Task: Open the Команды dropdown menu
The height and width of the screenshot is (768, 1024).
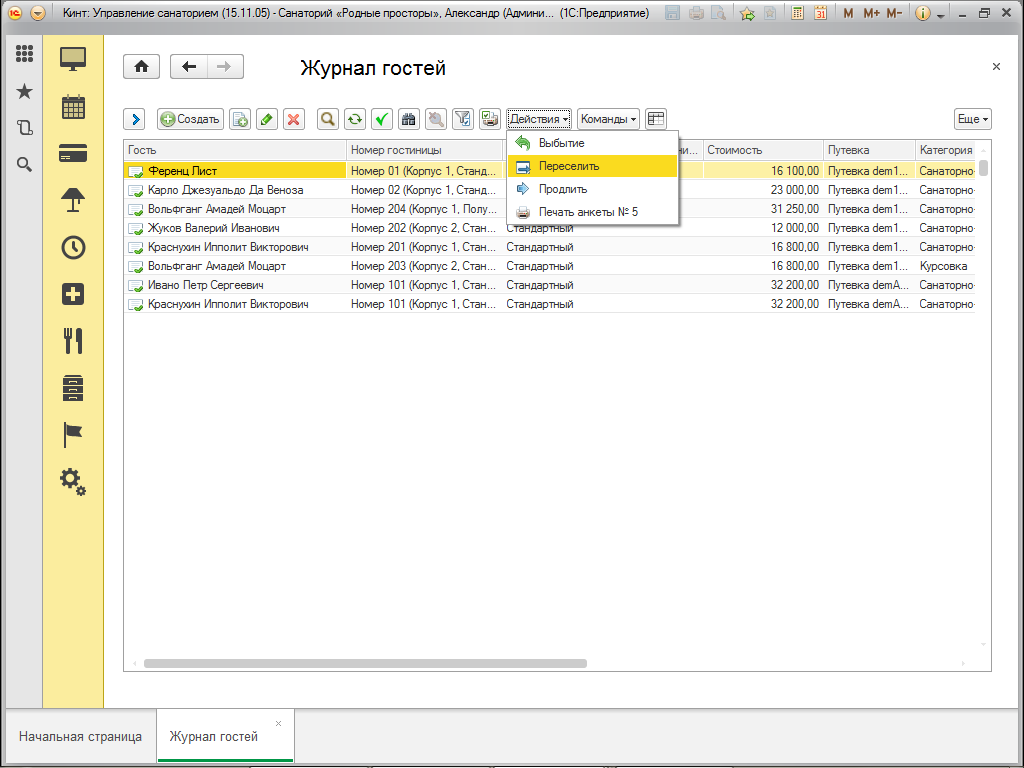Action: tap(608, 119)
